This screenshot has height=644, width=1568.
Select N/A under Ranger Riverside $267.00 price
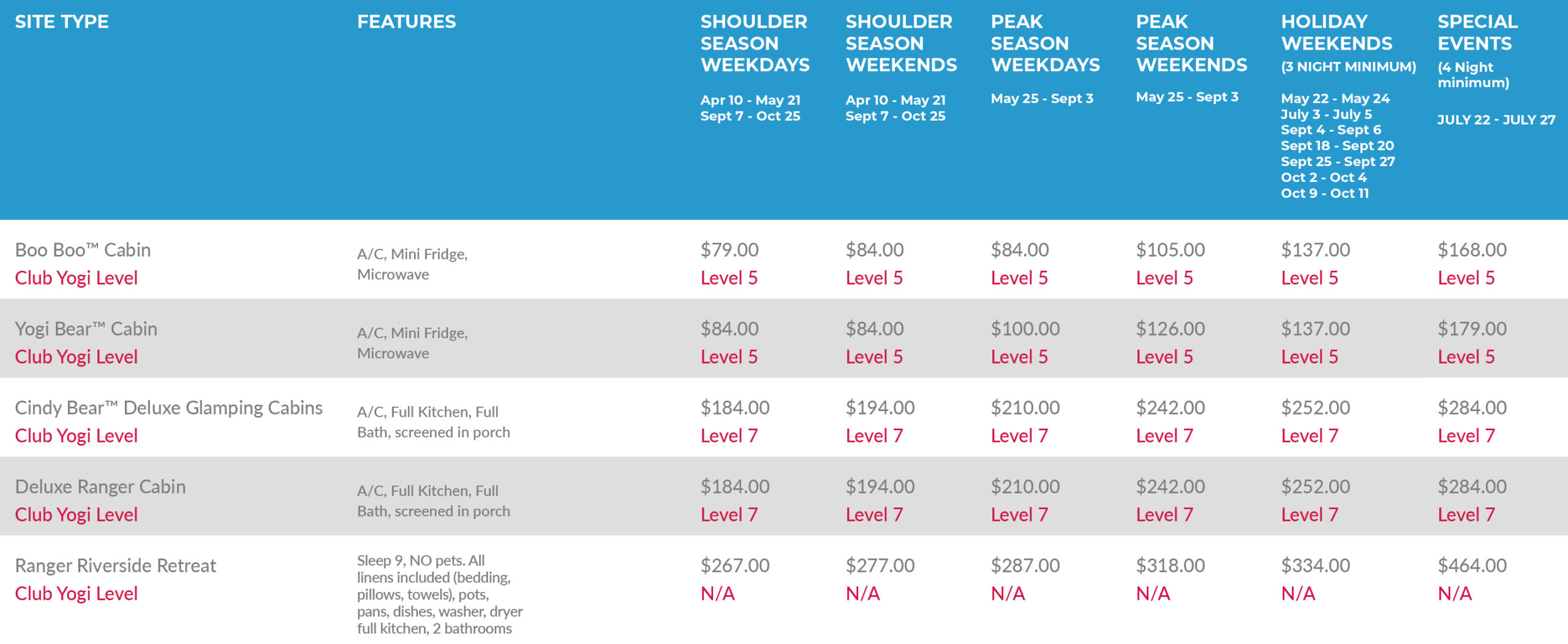point(717,593)
